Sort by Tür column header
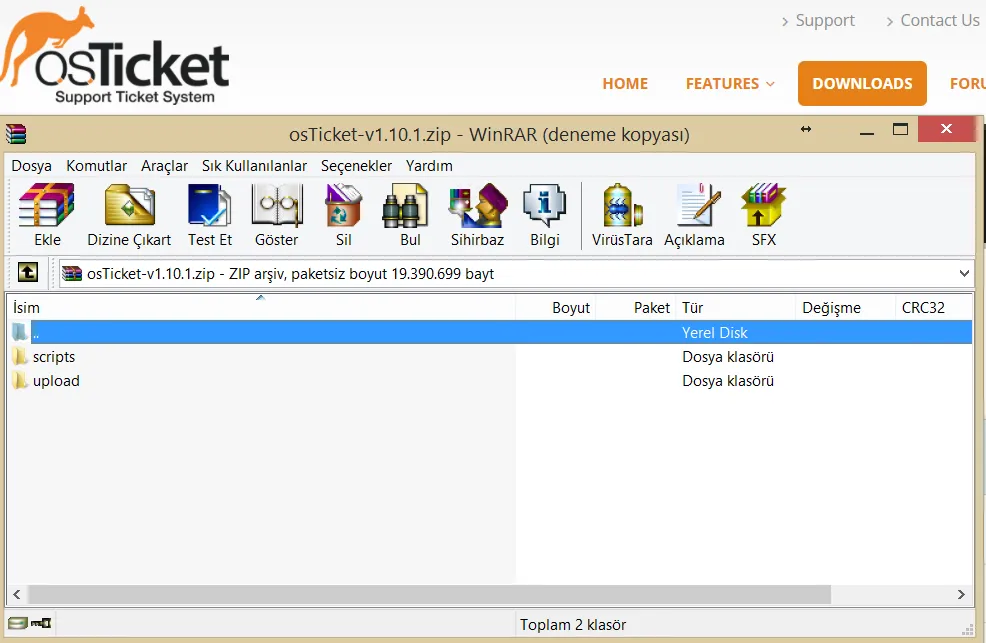This screenshot has width=986, height=643. coord(736,307)
